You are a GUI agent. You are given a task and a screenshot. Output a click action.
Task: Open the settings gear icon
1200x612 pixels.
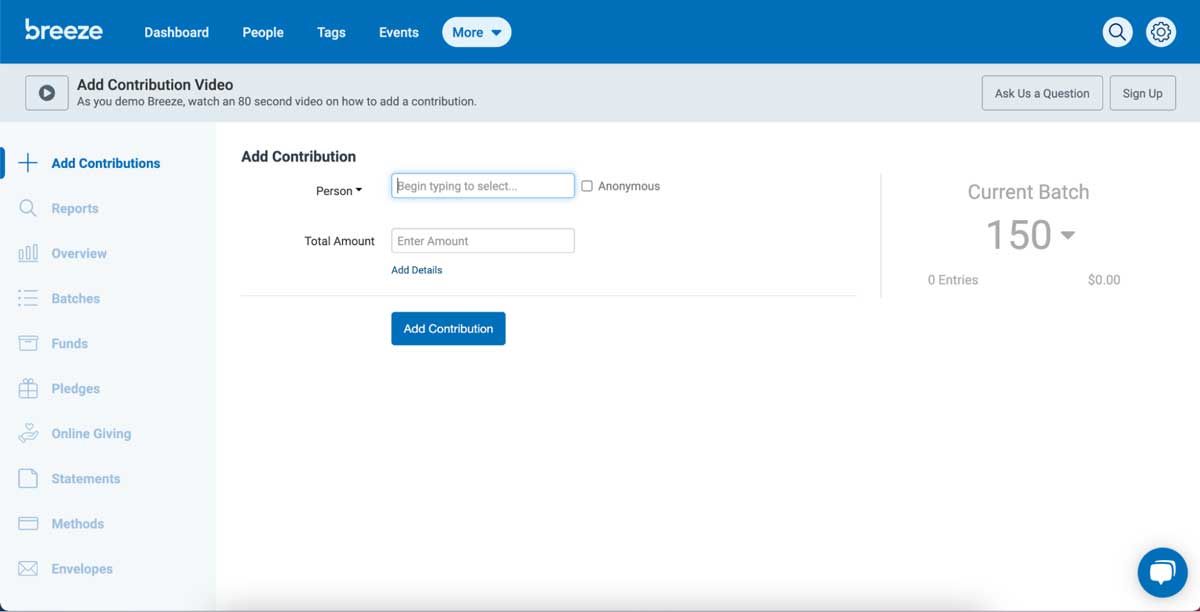click(x=1160, y=31)
